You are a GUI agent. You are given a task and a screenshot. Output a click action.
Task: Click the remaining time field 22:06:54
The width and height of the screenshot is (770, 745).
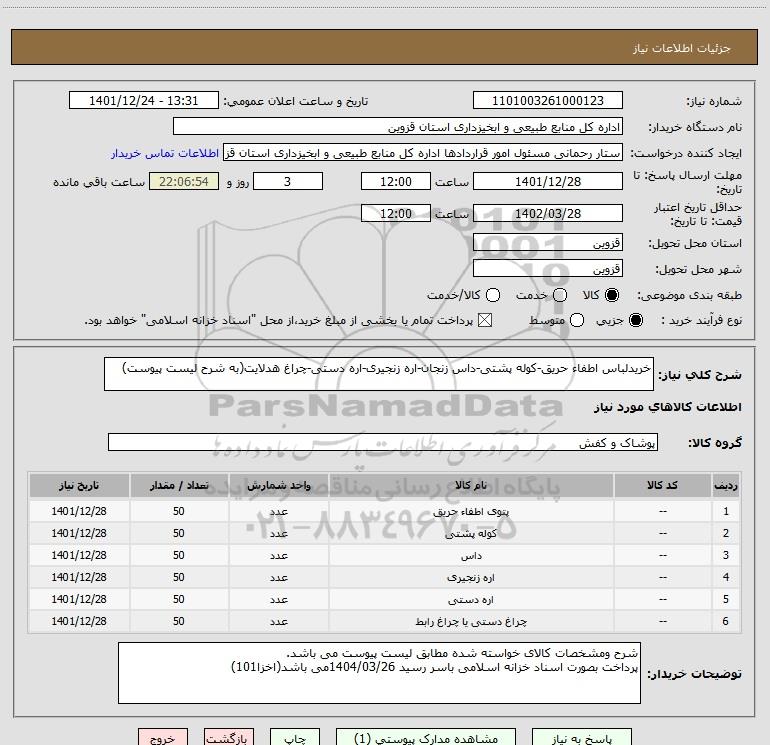click(184, 181)
